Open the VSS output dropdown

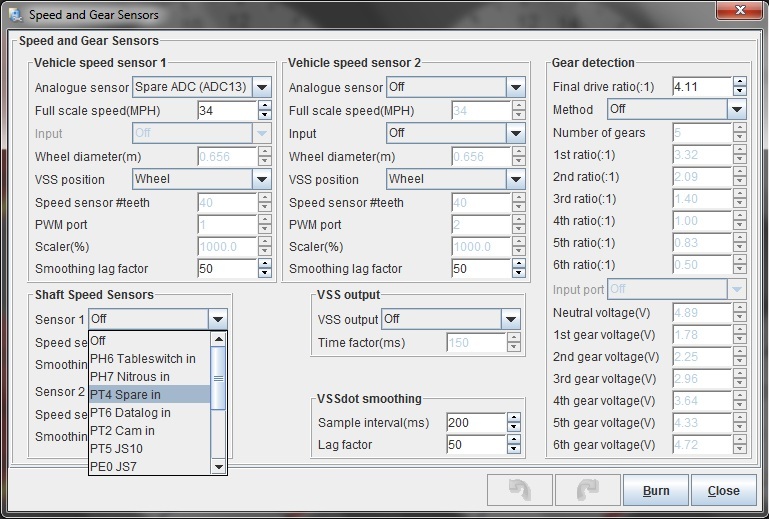pyautogui.click(x=511, y=320)
